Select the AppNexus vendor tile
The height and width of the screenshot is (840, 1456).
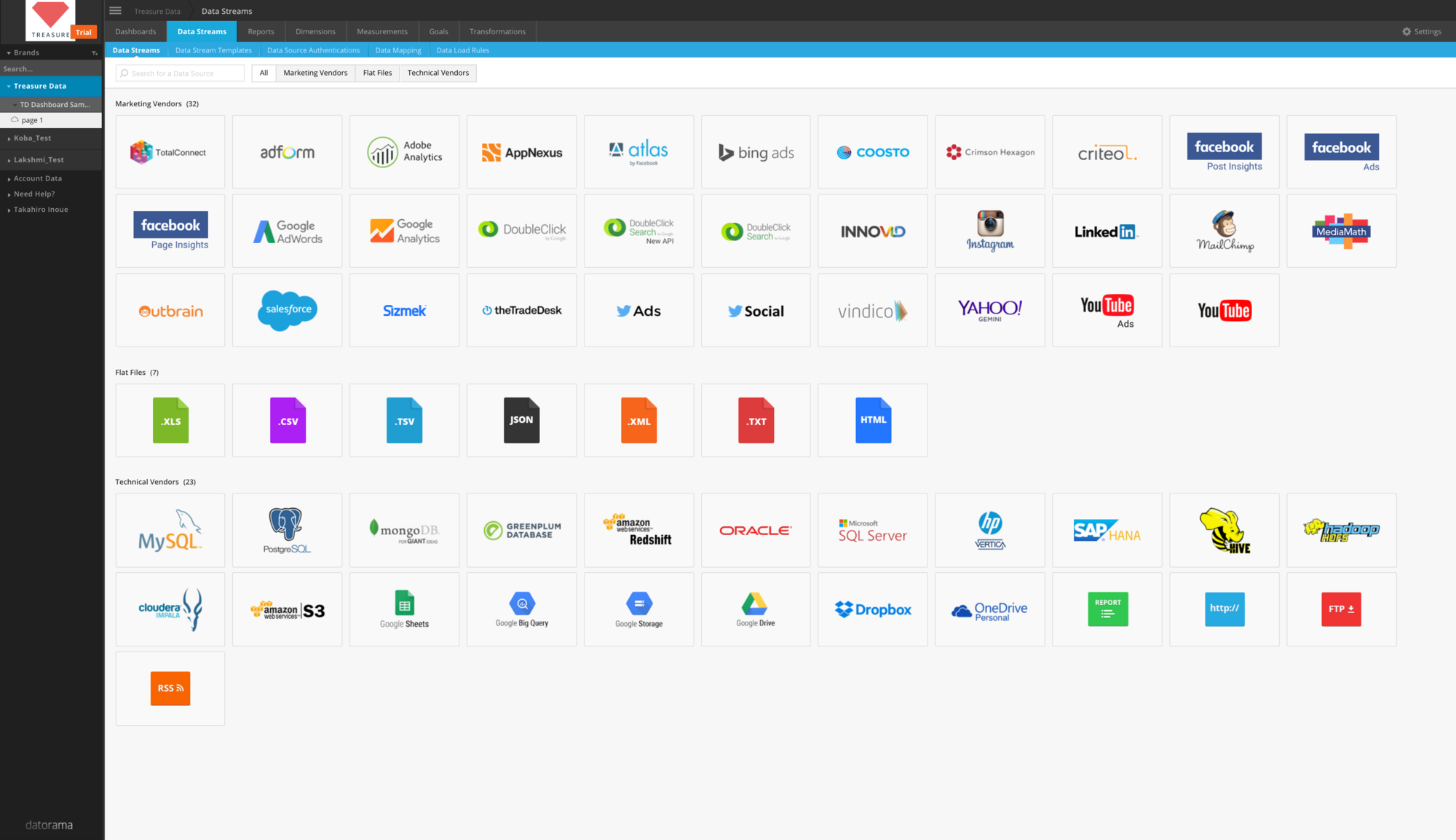coord(522,152)
